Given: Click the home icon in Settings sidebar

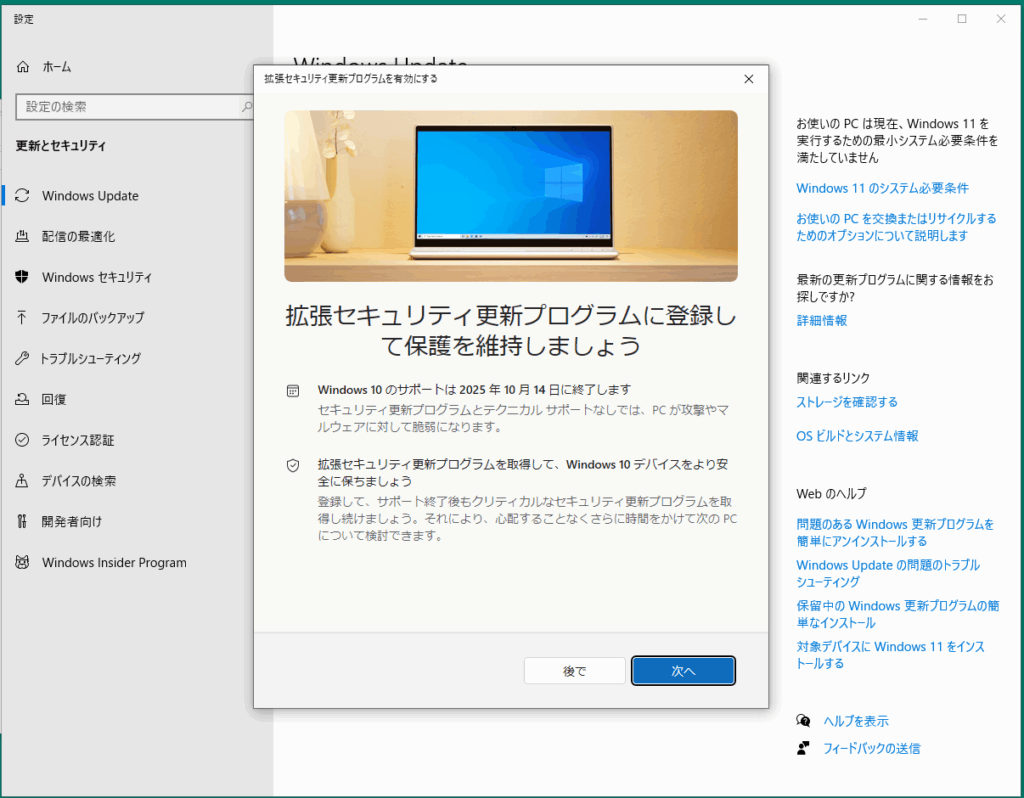Looking at the screenshot, I should pyautogui.click(x=23, y=67).
